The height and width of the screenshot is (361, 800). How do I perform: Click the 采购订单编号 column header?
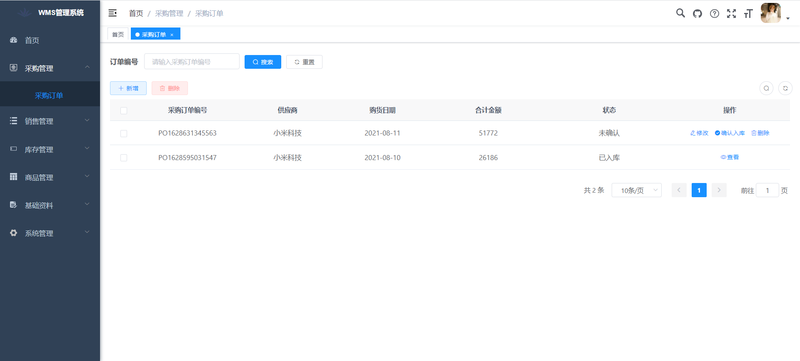coord(187,110)
